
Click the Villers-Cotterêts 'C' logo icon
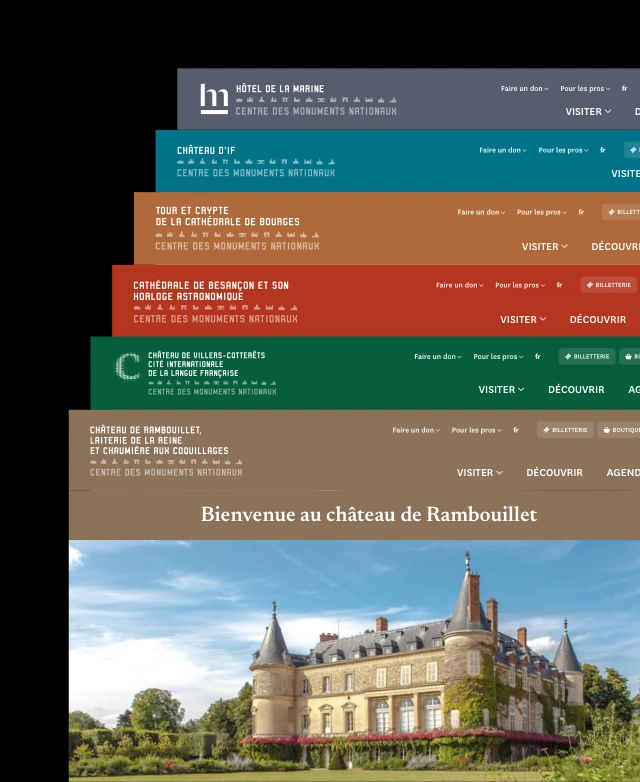click(128, 367)
